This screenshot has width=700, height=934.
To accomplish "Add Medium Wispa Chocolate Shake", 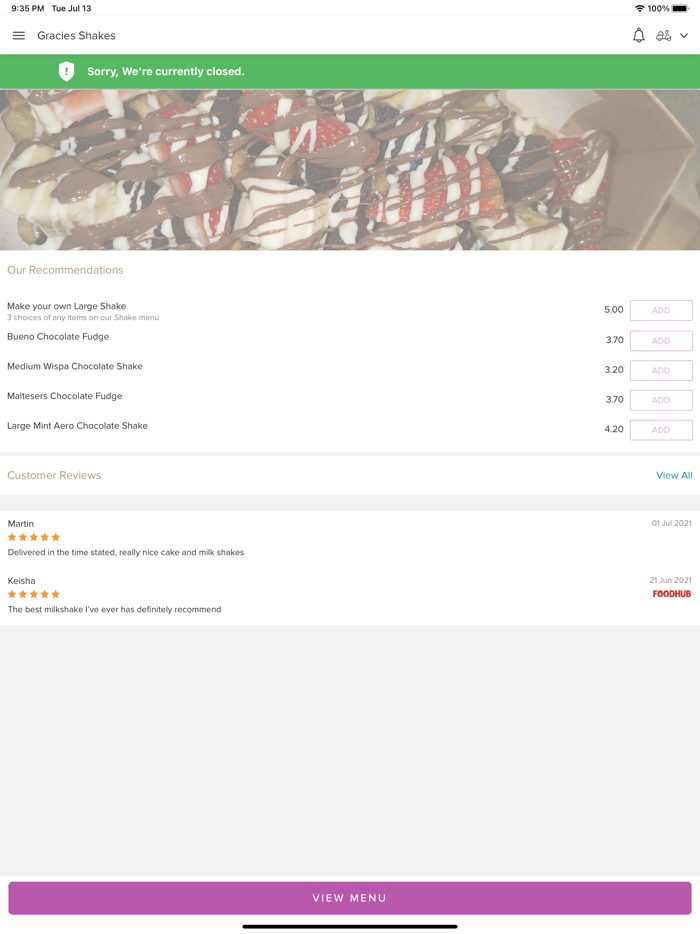I will coord(661,371).
